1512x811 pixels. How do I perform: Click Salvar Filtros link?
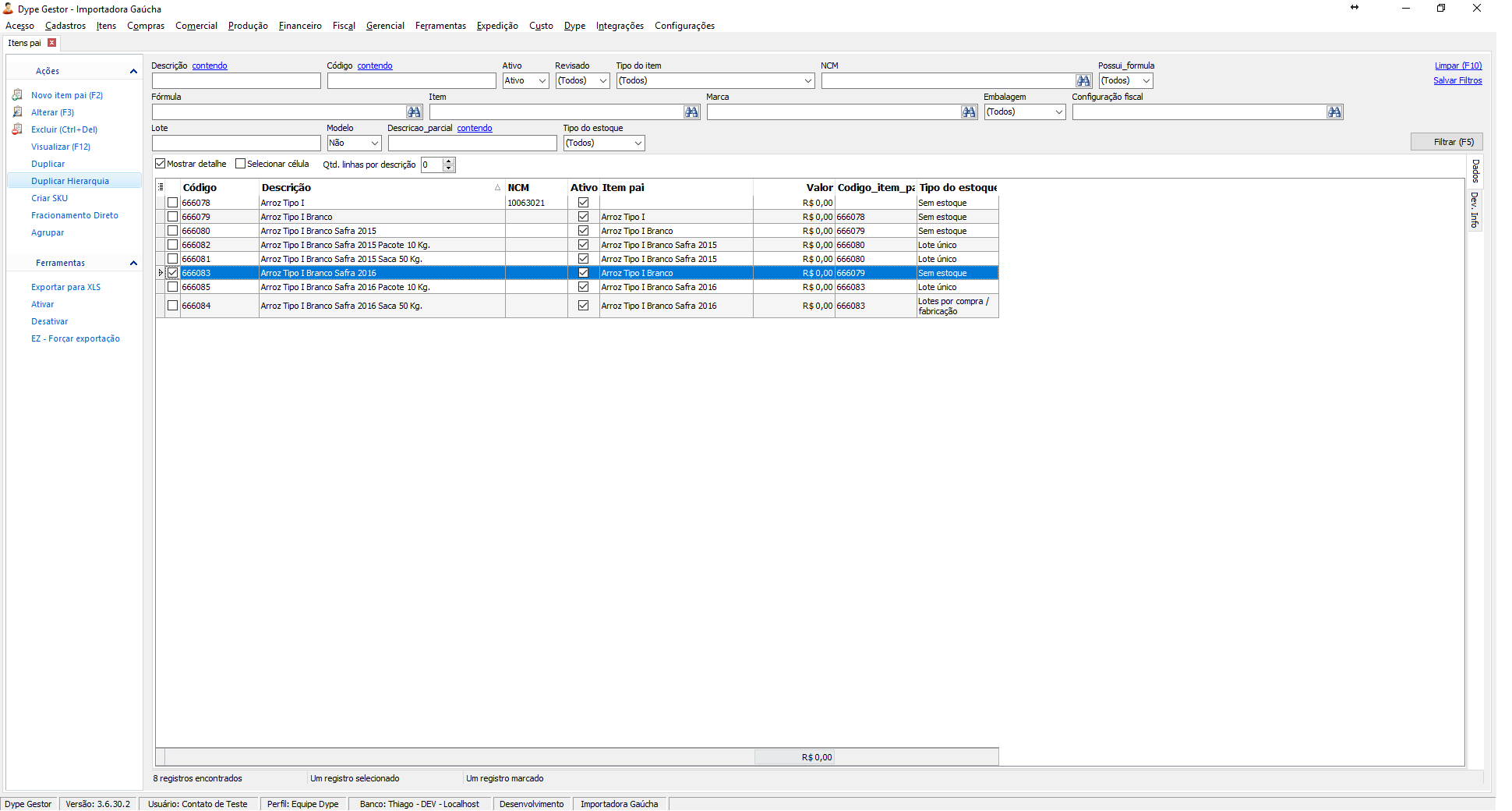point(1457,80)
